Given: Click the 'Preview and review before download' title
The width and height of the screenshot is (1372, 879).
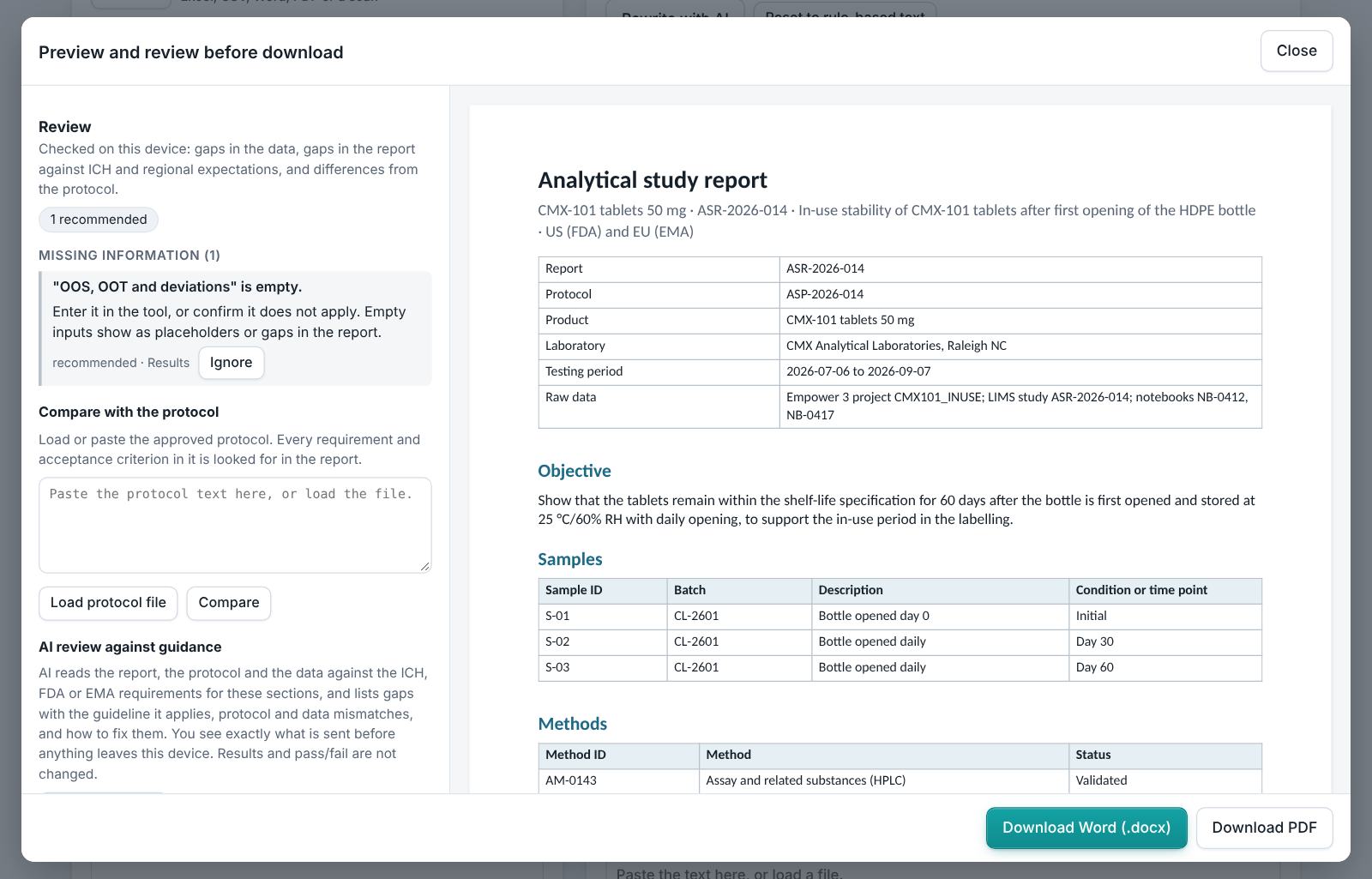Looking at the screenshot, I should coord(191,52).
